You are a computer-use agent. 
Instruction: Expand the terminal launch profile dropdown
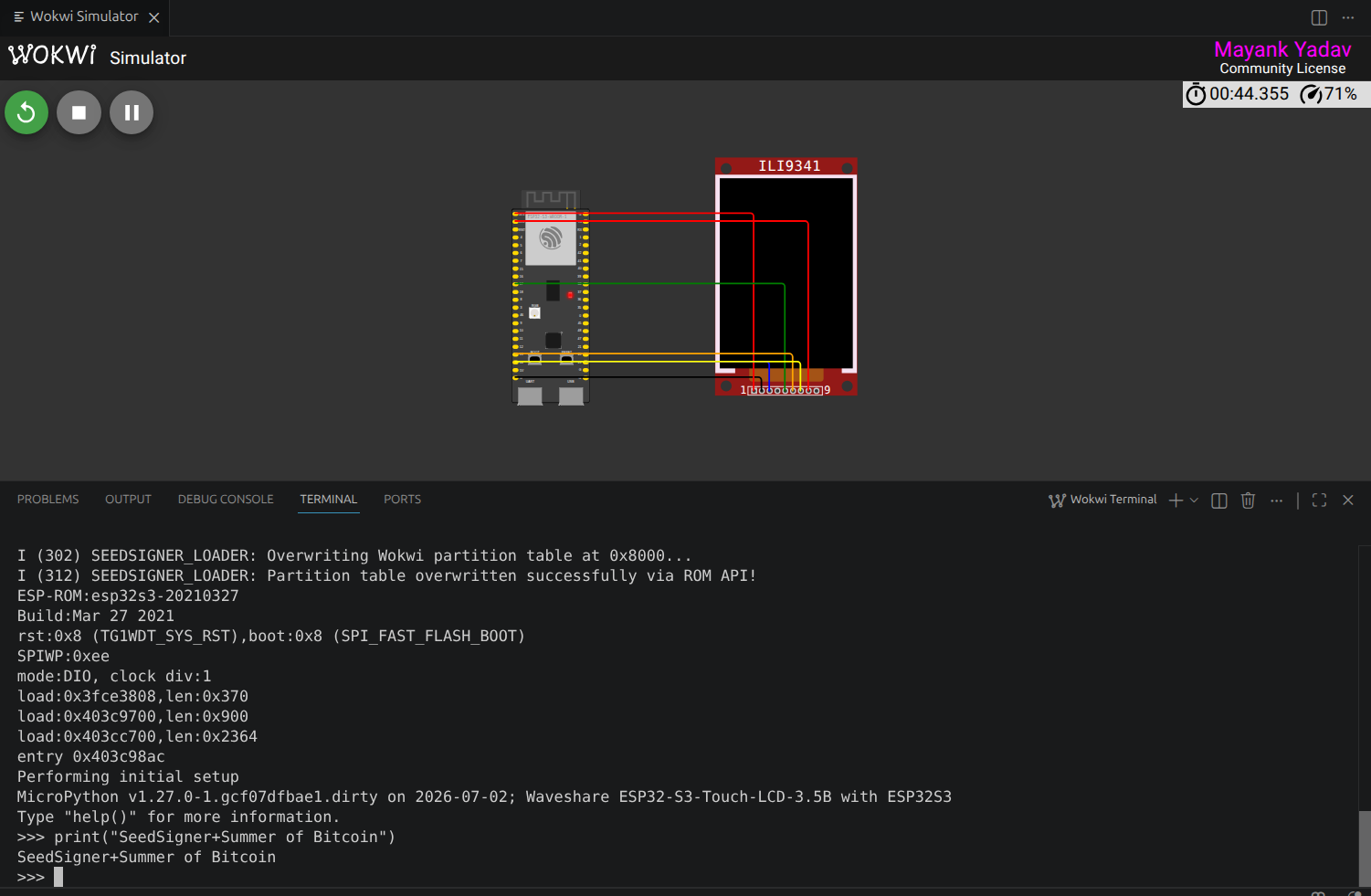[x=1194, y=501]
